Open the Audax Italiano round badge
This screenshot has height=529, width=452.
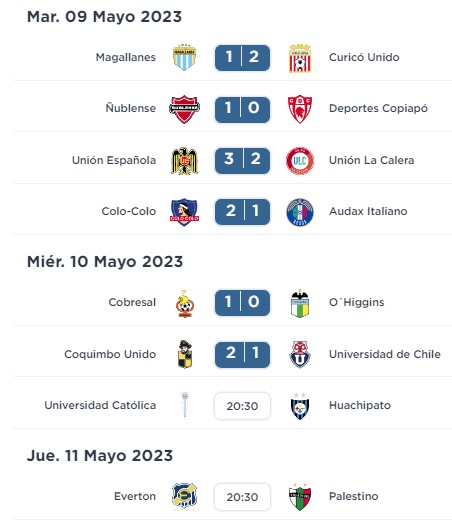click(300, 212)
